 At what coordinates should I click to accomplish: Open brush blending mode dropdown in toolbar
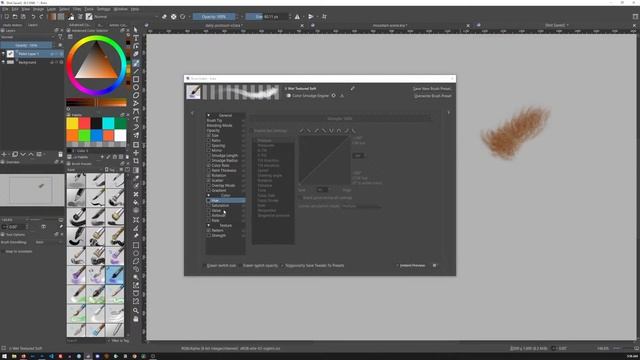point(126,17)
